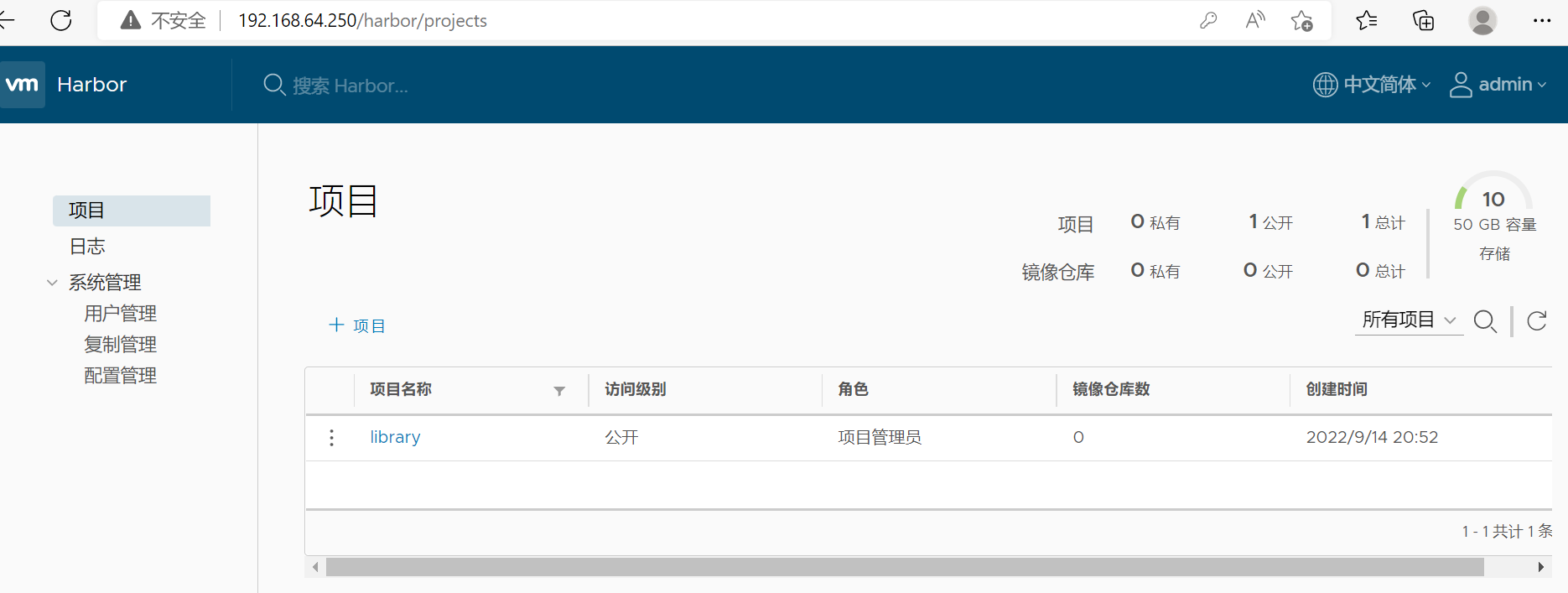Image resolution: width=1568 pixels, height=593 pixels.
Task: Click the 镜像仓库 statistics label
Action: 1058,272
